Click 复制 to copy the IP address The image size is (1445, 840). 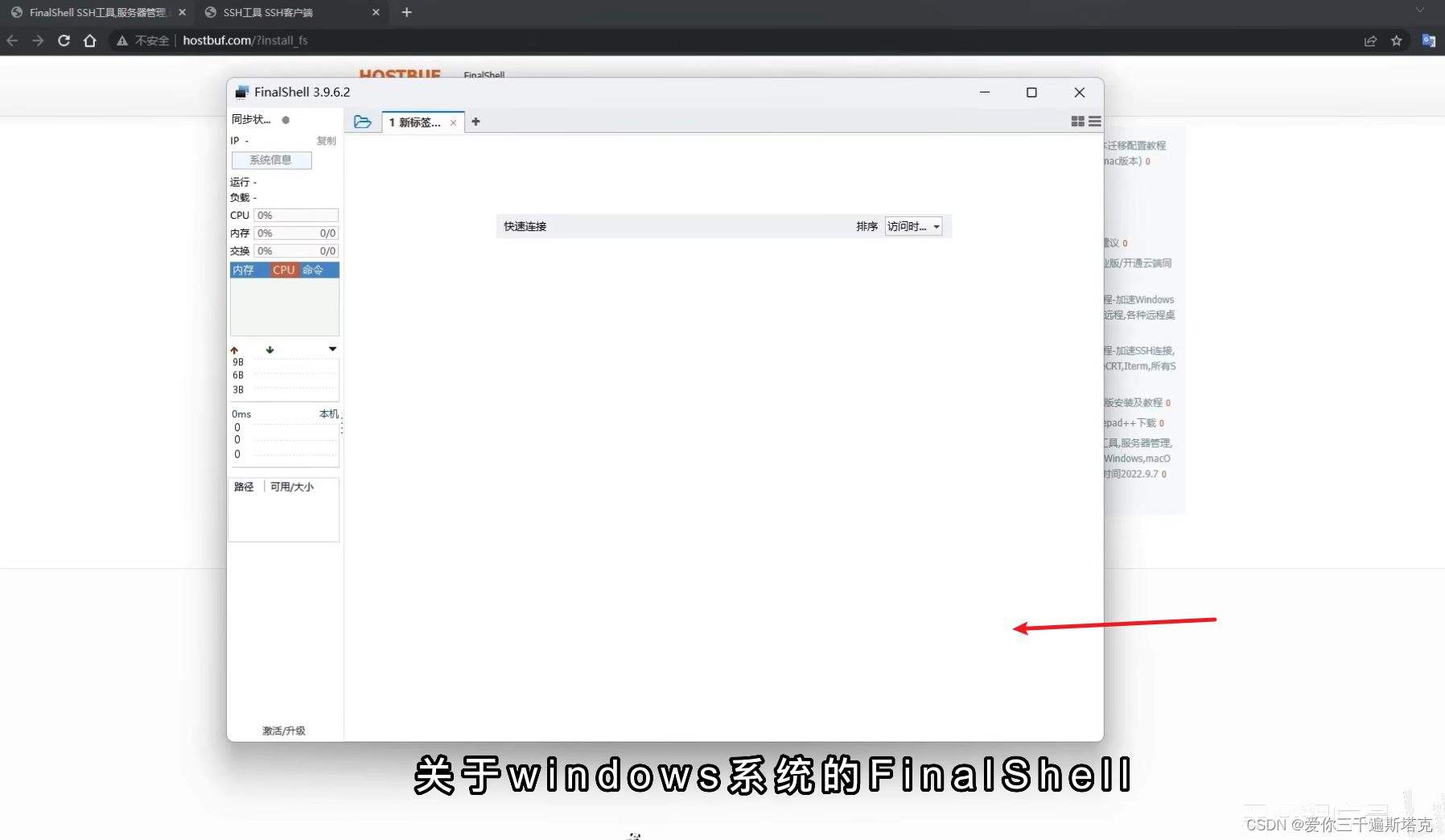(325, 140)
